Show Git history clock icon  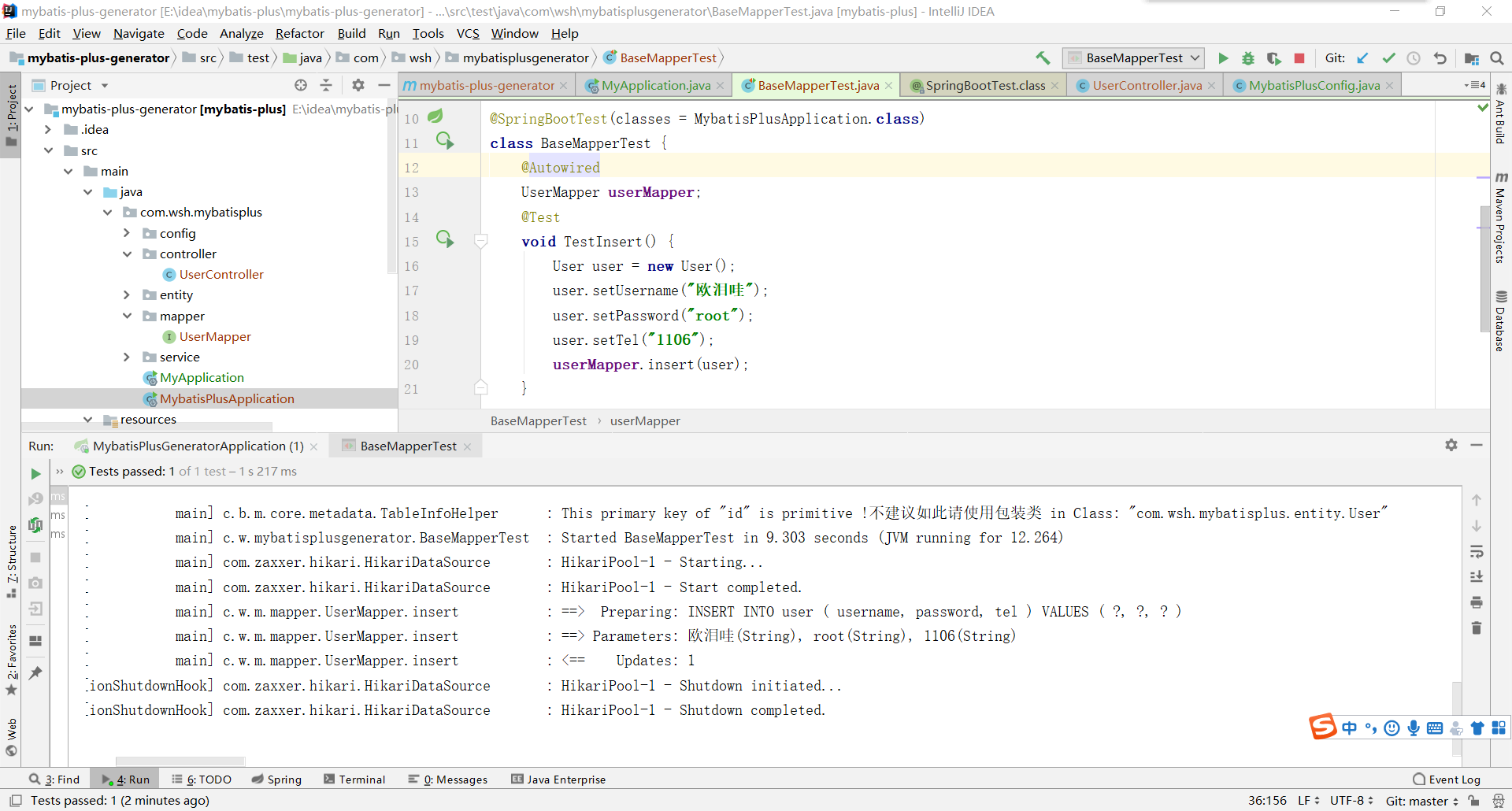[1414, 58]
